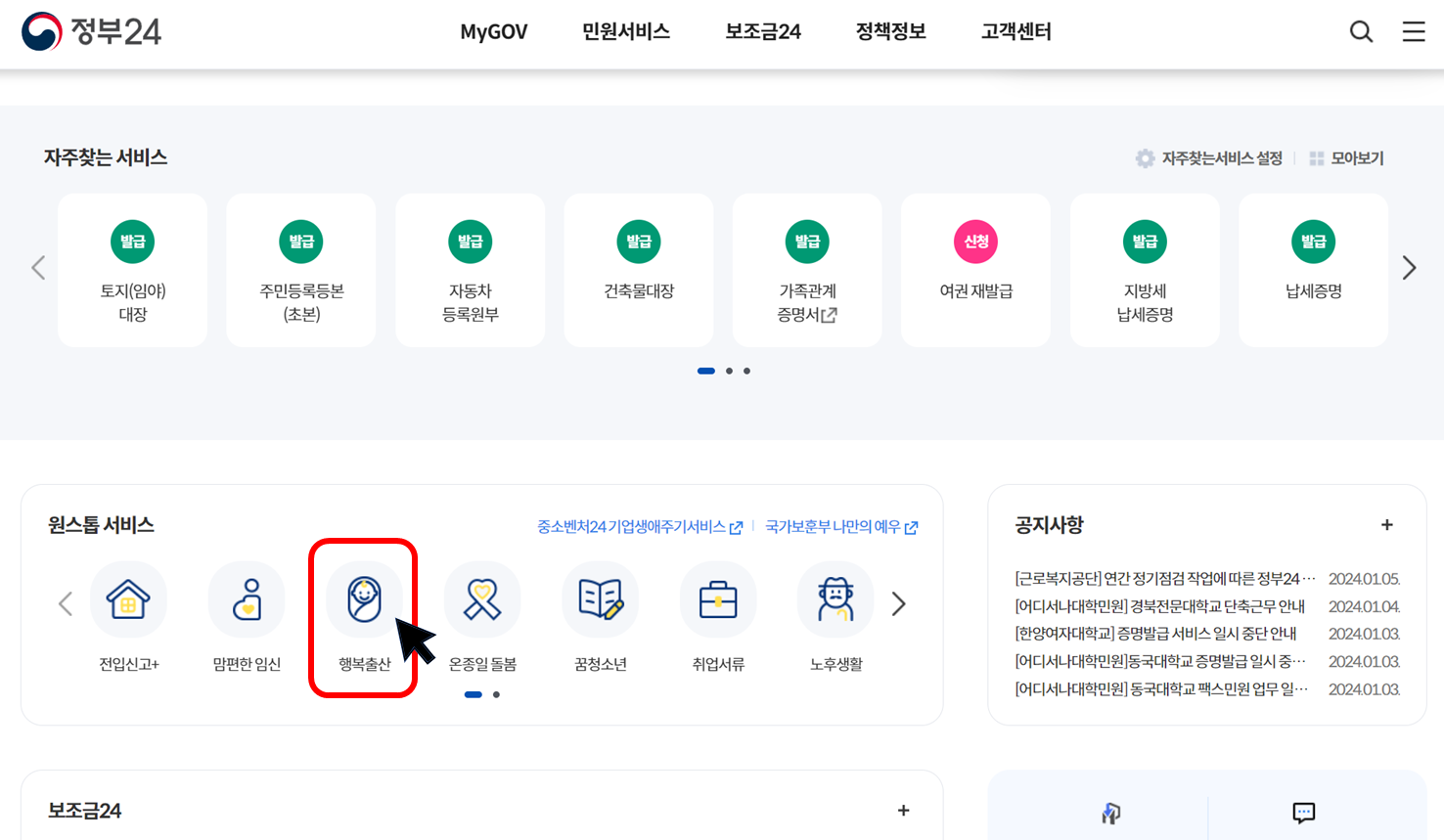The image size is (1444, 840).
Task: Open MyGOV menu
Action: point(494,32)
